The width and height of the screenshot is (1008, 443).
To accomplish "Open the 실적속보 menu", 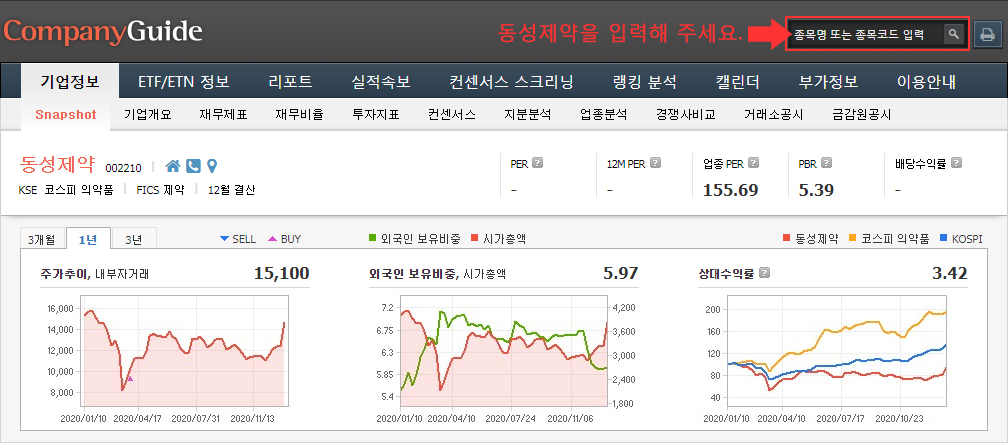I will pyautogui.click(x=381, y=82).
